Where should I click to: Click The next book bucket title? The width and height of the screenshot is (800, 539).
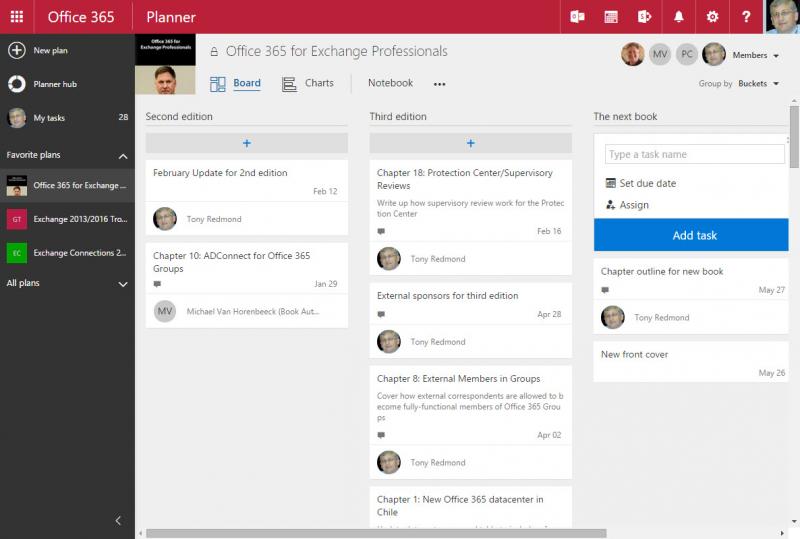pyautogui.click(x=625, y=116)
